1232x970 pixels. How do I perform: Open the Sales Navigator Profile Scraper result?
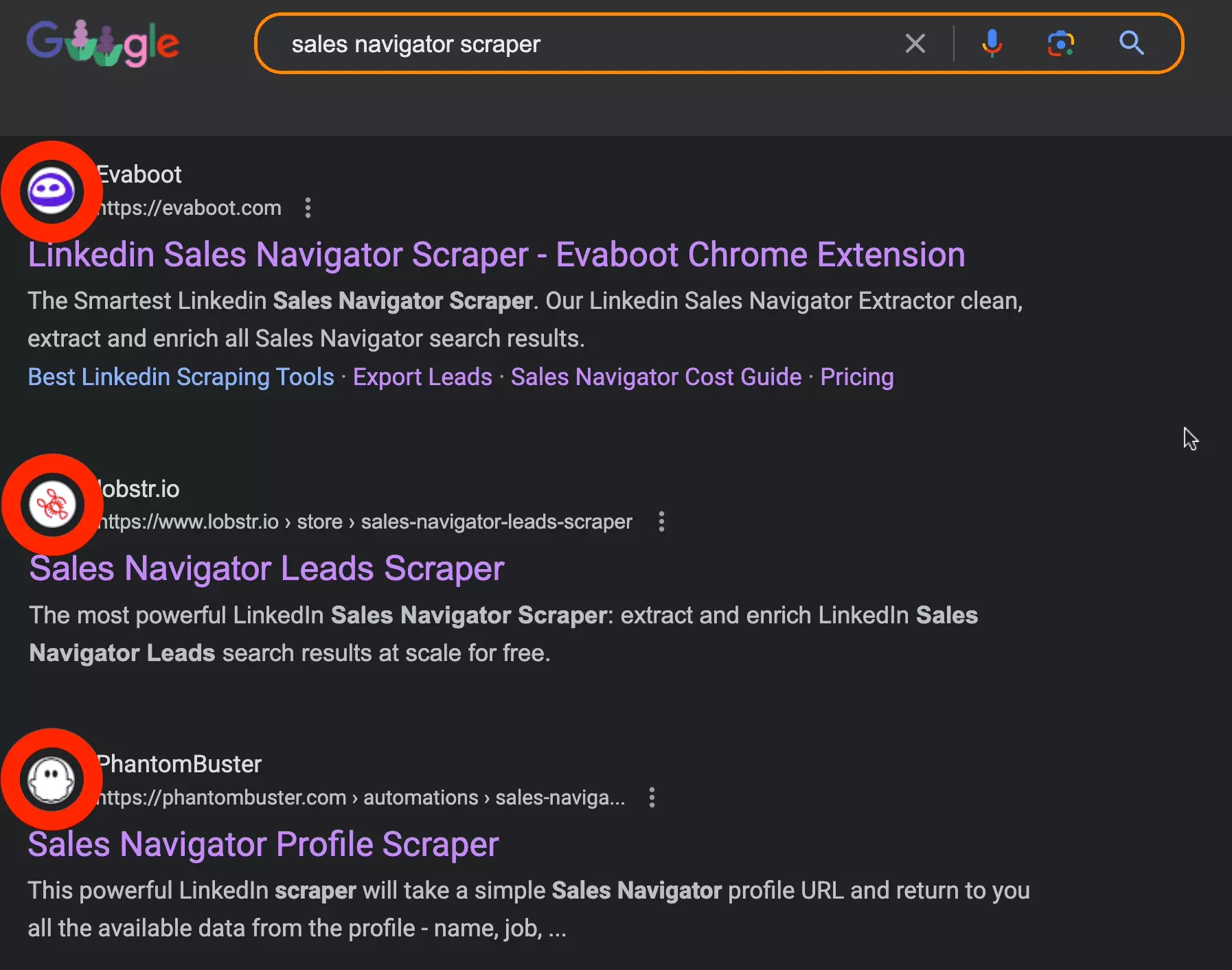[263, 844]
